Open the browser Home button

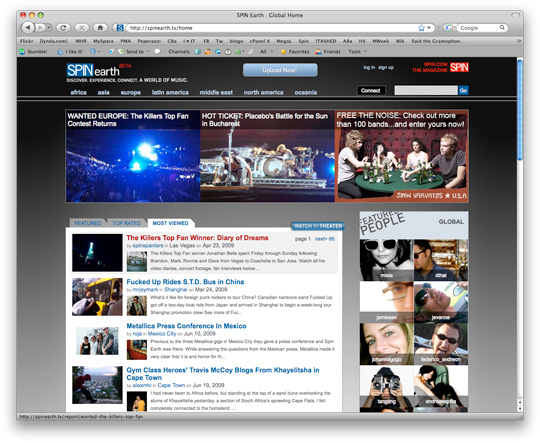(x=100, y=28)
